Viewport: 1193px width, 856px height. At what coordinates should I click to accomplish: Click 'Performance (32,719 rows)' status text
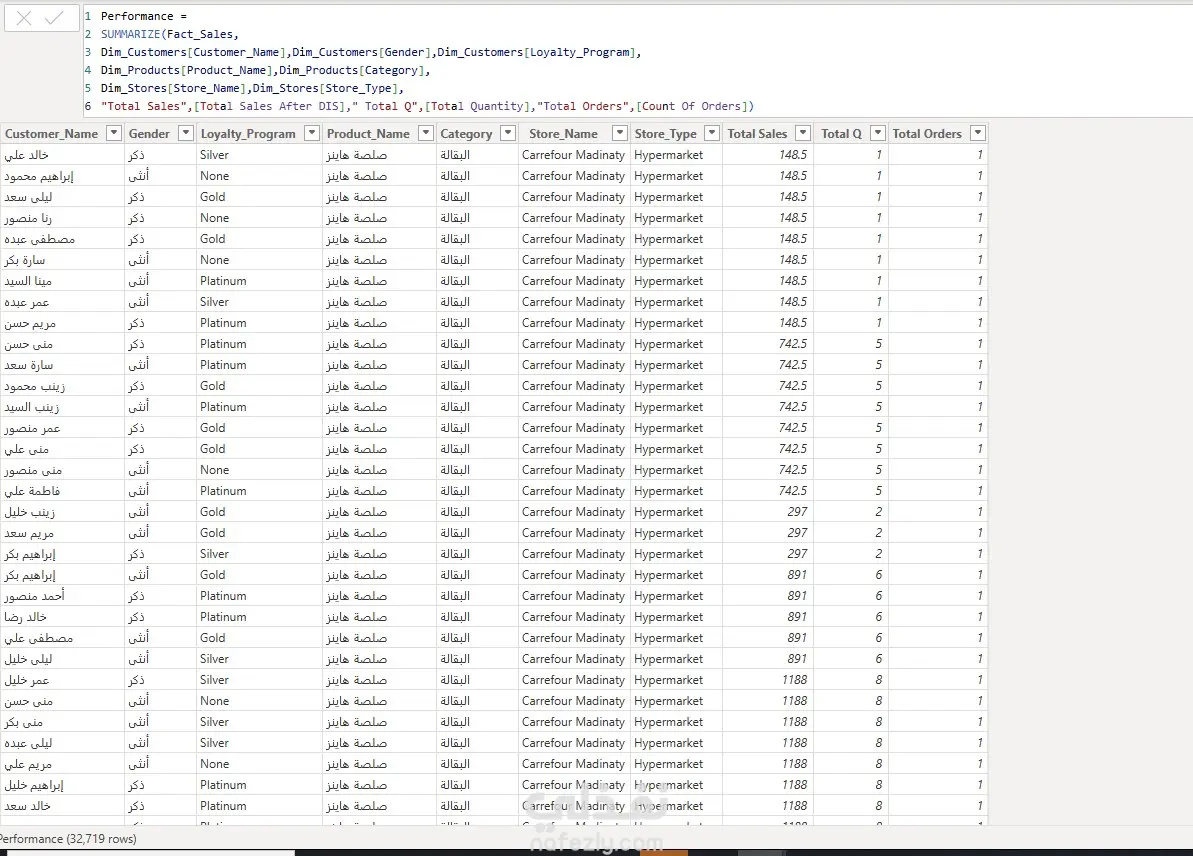point(68,838)
